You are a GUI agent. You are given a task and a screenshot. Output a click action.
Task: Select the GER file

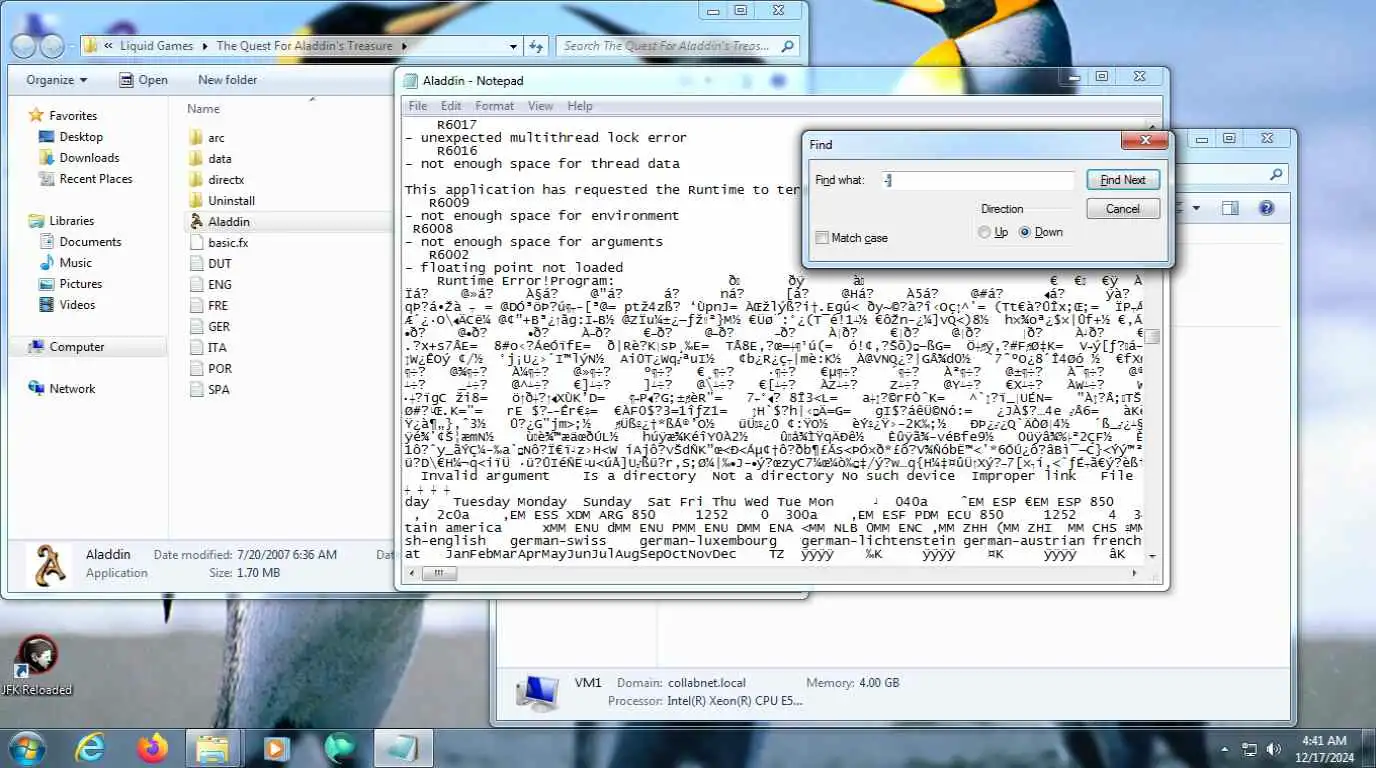click(218, 327)
